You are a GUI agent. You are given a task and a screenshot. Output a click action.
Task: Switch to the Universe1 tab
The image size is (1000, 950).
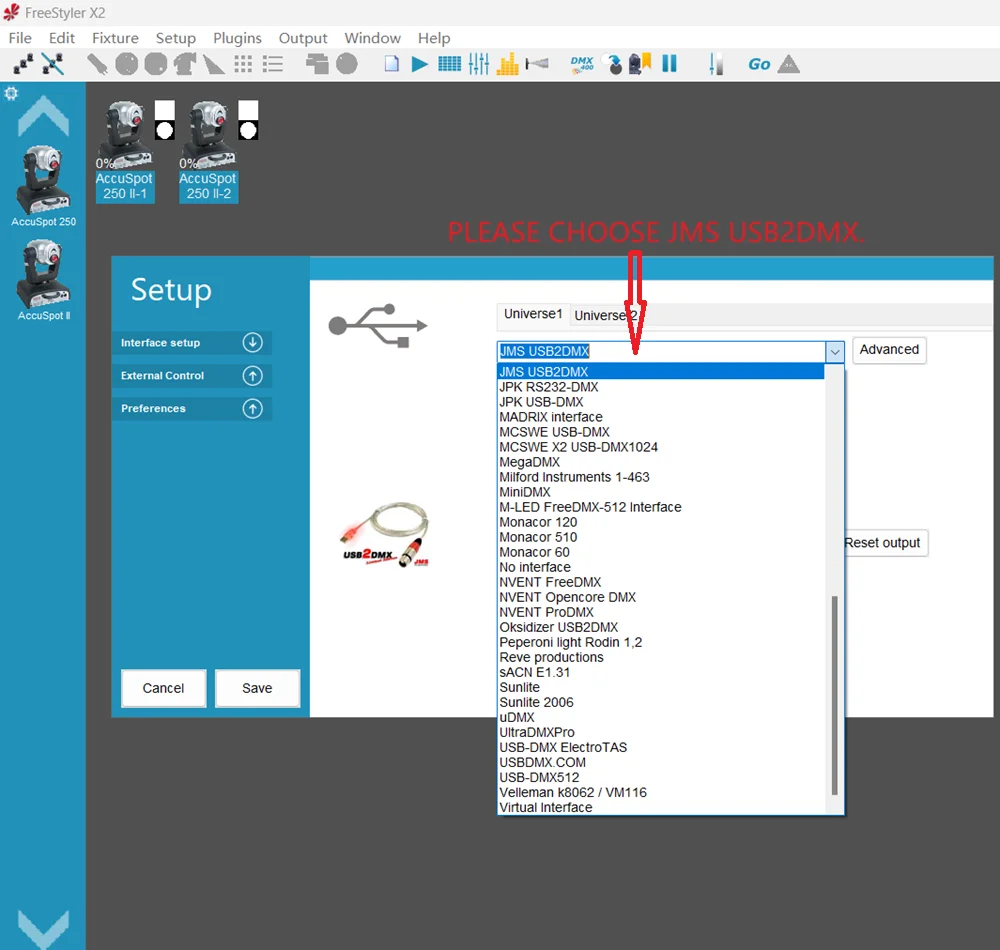point(533,314)
